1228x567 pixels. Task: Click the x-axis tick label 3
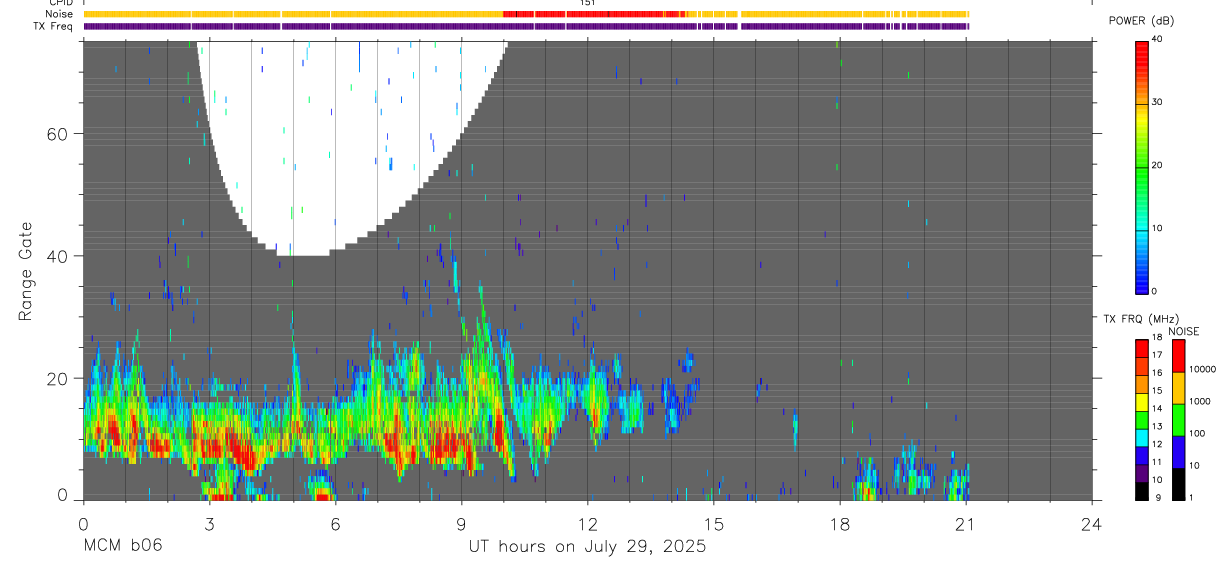(x=209, y=523)
